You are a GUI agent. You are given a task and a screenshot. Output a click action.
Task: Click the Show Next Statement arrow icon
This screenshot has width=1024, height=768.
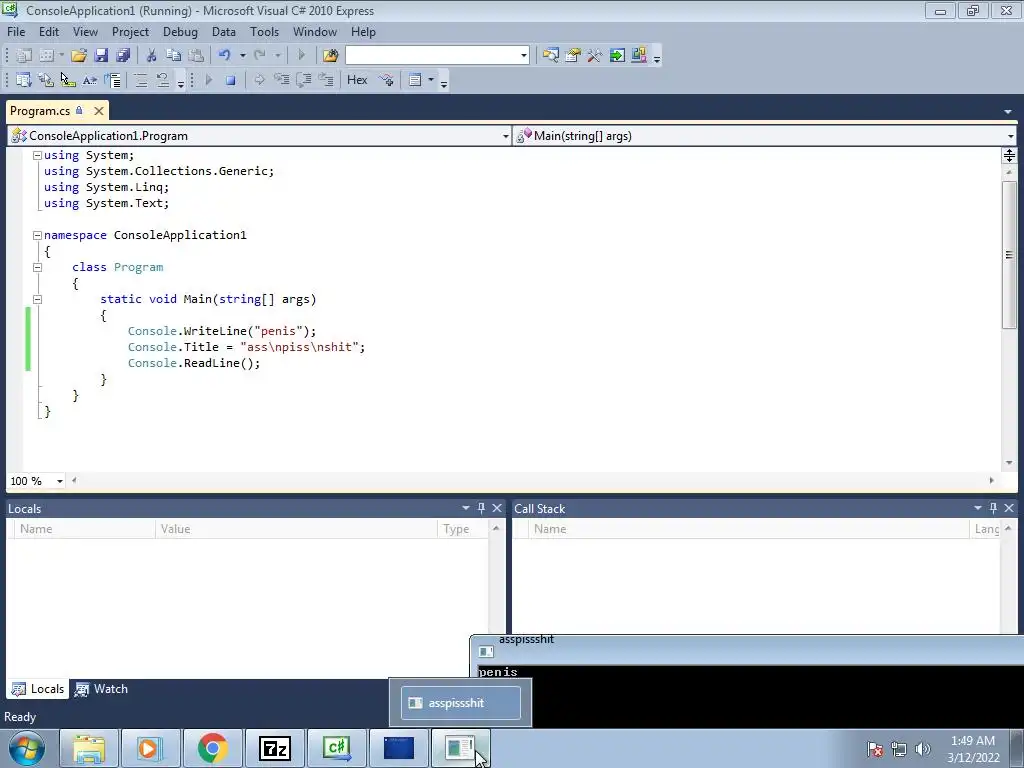click(x=259, y=80)
